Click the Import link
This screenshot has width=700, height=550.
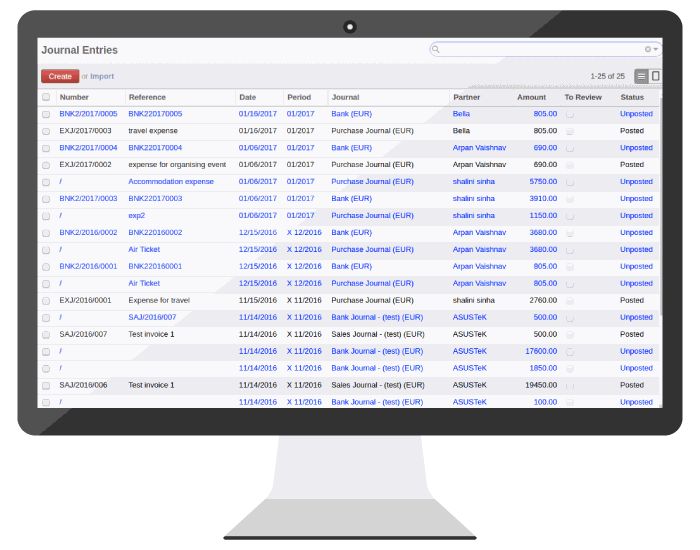tap(102, 76)
